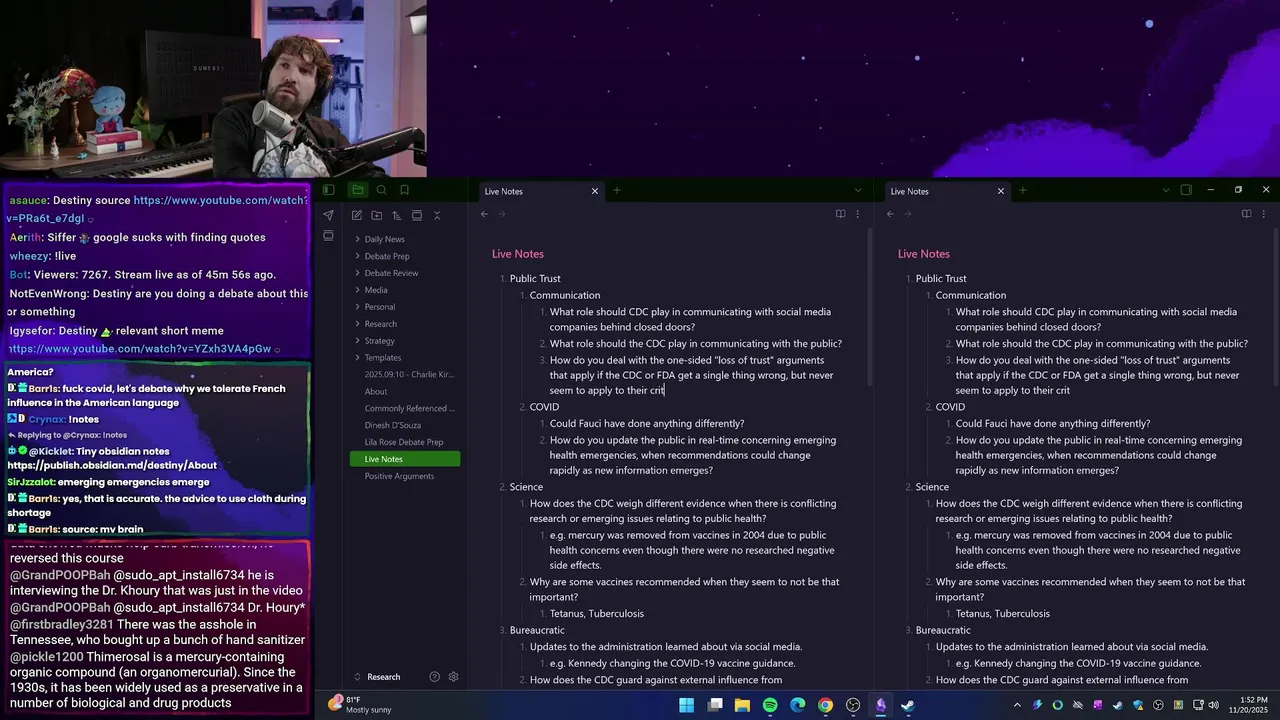Click the paper-plane ribbon icon

(328, 215)
